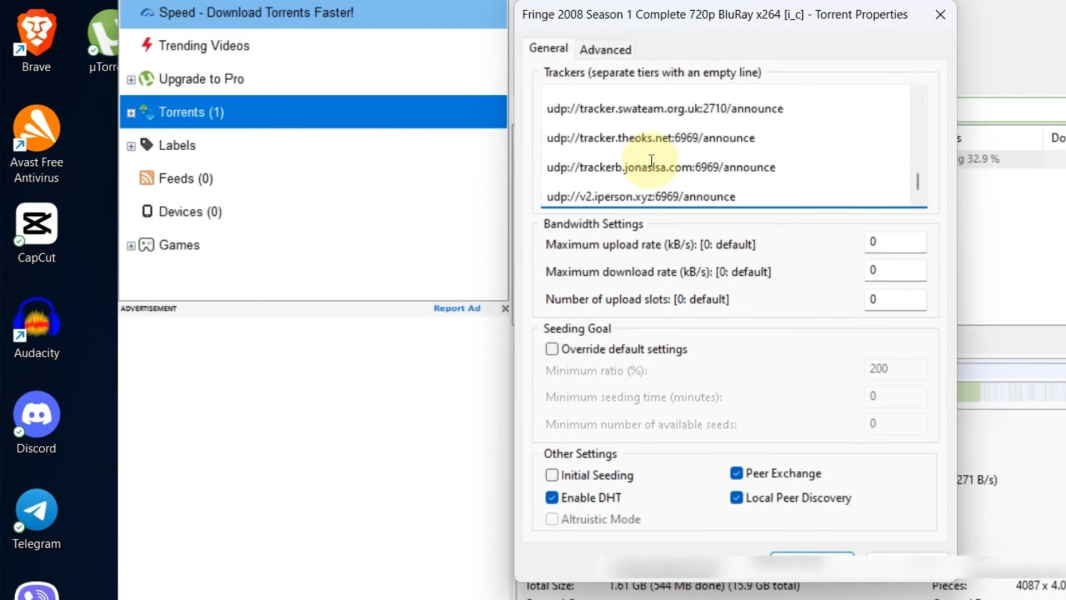This screenshot has width=1066, height=600.
Task: Switch to the General tab
Action: [548, 48]
